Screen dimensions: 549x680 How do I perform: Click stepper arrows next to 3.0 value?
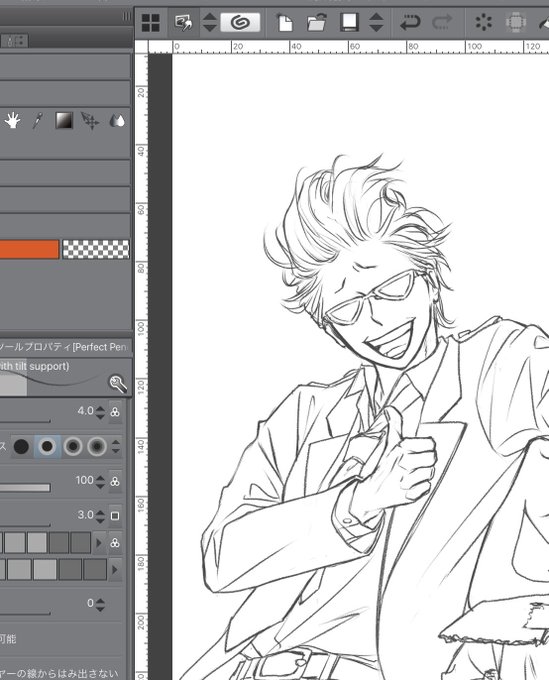point(100,516)
